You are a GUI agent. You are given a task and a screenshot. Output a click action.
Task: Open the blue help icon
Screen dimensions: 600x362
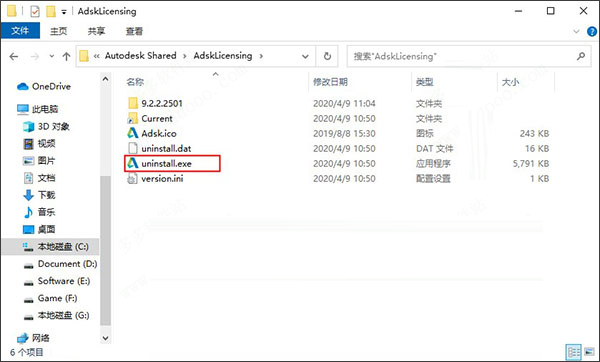[592, 31]
